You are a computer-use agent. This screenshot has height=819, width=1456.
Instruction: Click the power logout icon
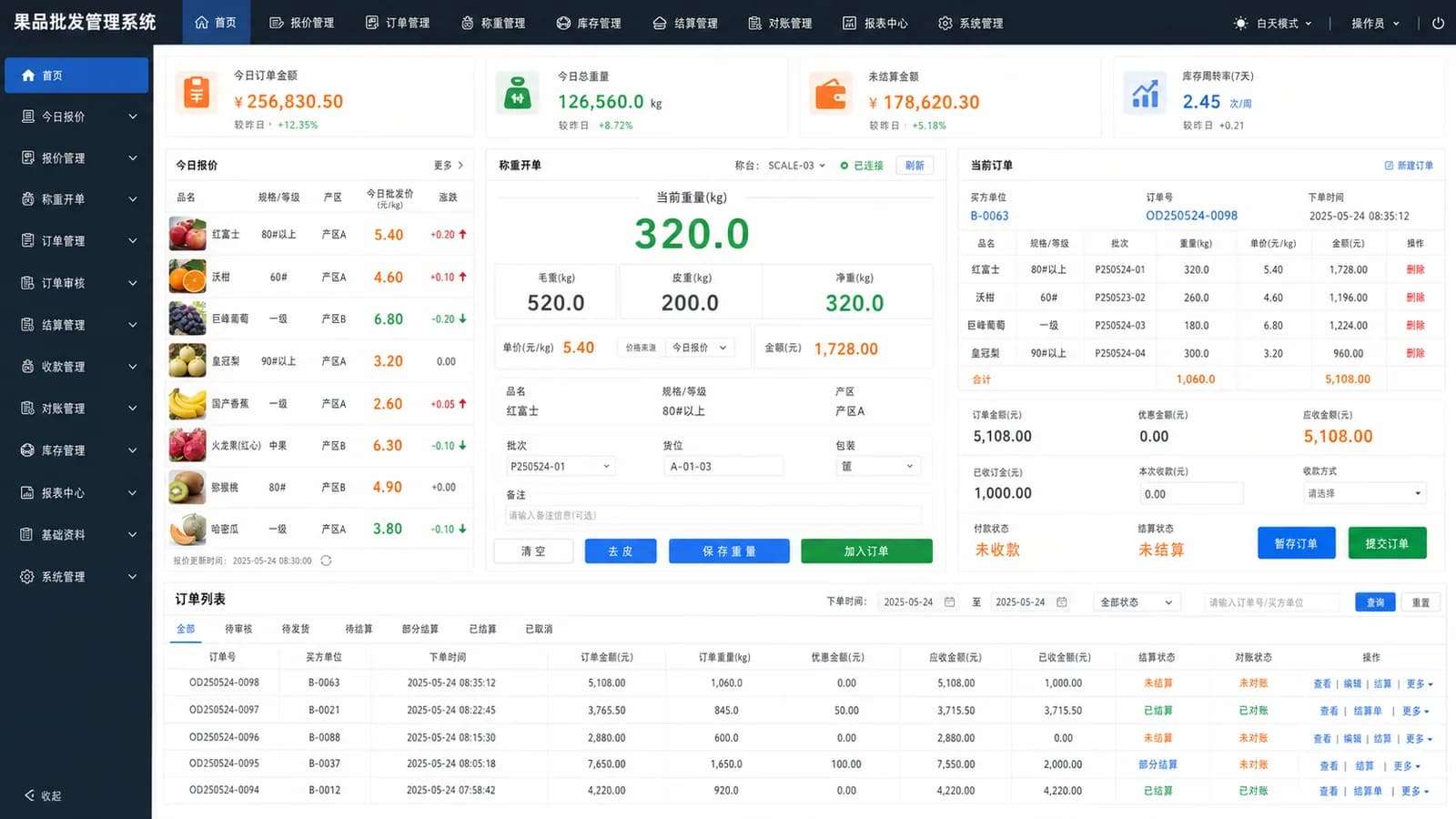click(x=1438, y=23)
